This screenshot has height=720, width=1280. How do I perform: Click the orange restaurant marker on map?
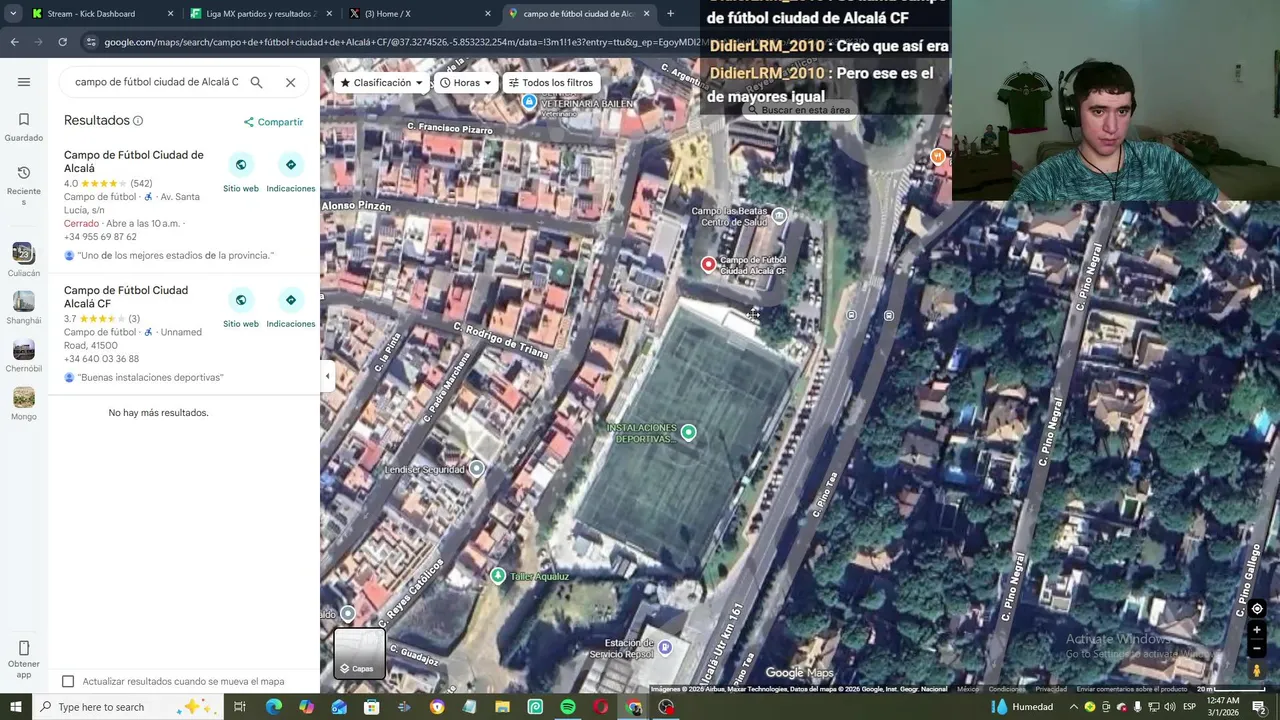click(x=937, y=156)
